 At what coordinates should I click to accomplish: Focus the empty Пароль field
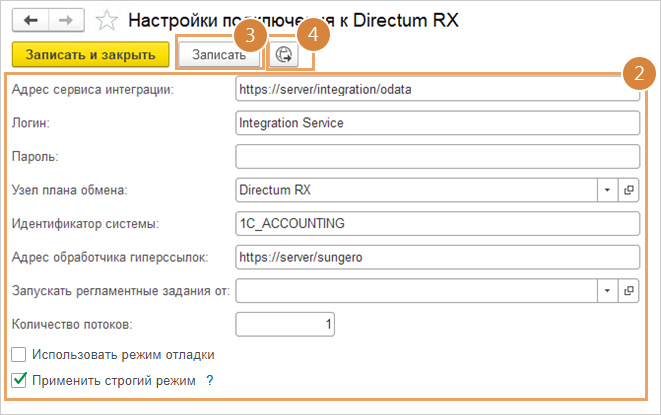coord(436,156)
